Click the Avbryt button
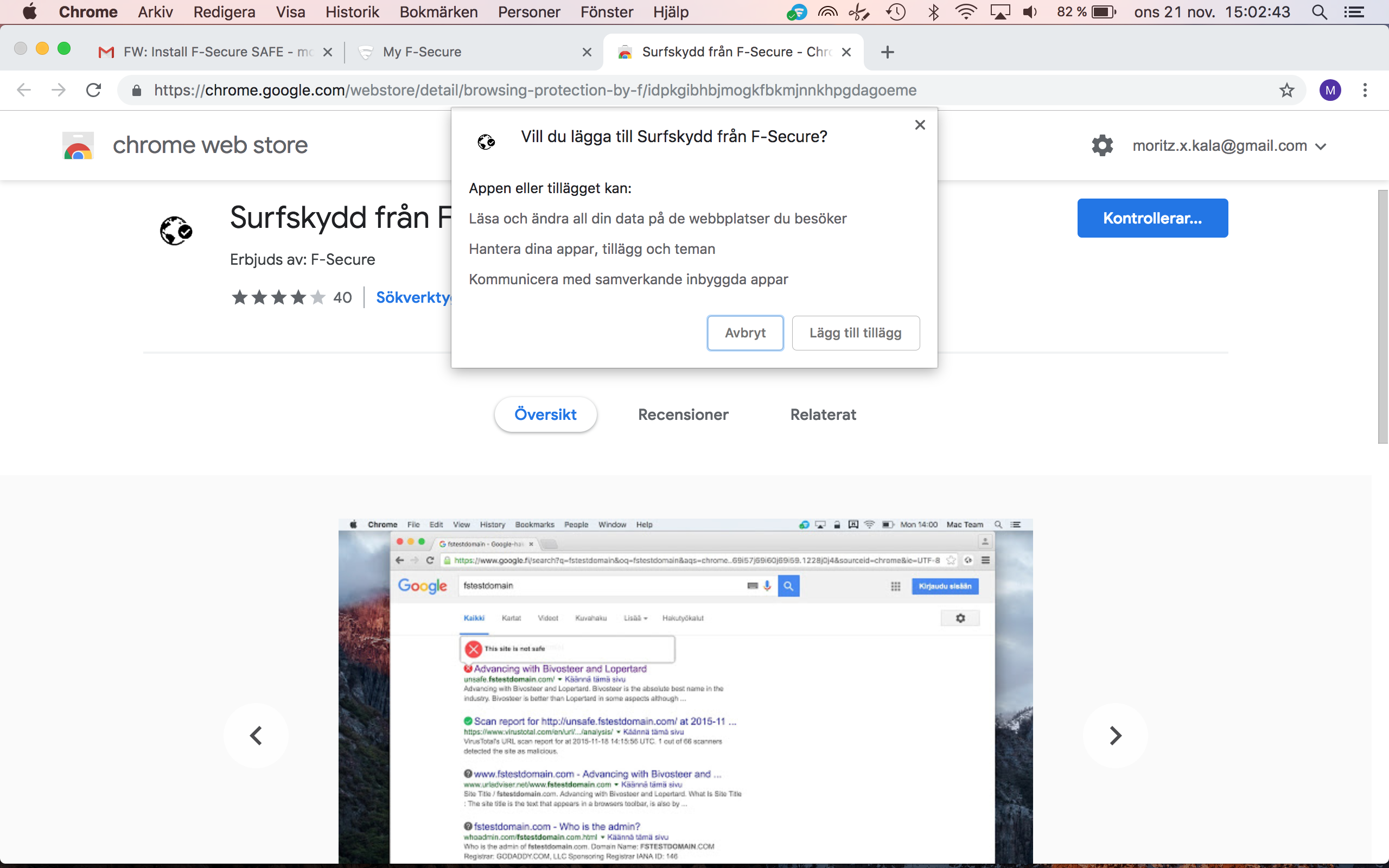The image size is (1389, 868). [x=745, y=333]
